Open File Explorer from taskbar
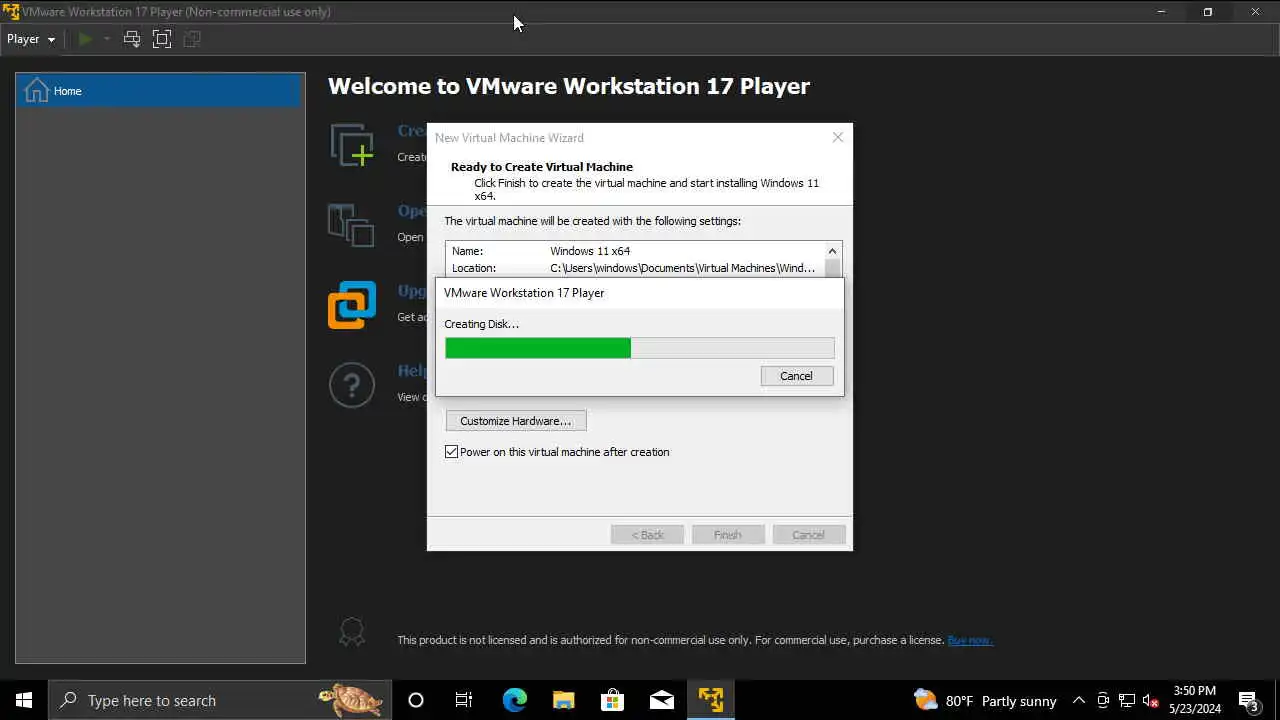 (563, 700)
